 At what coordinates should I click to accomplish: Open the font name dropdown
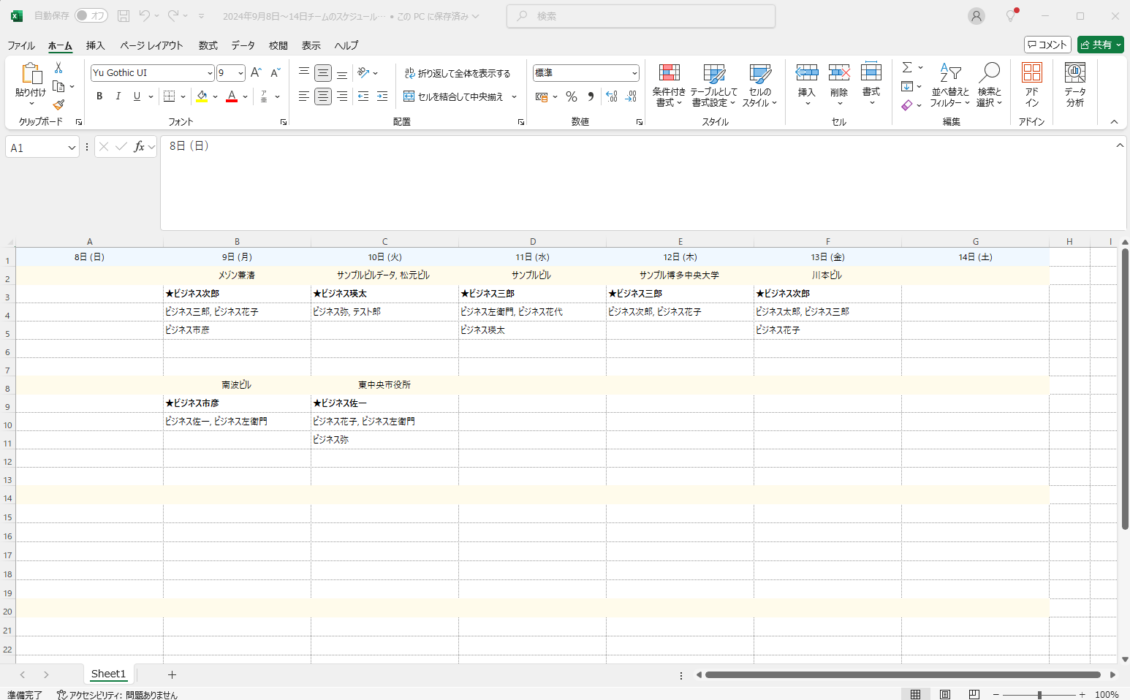coord(210,73)
